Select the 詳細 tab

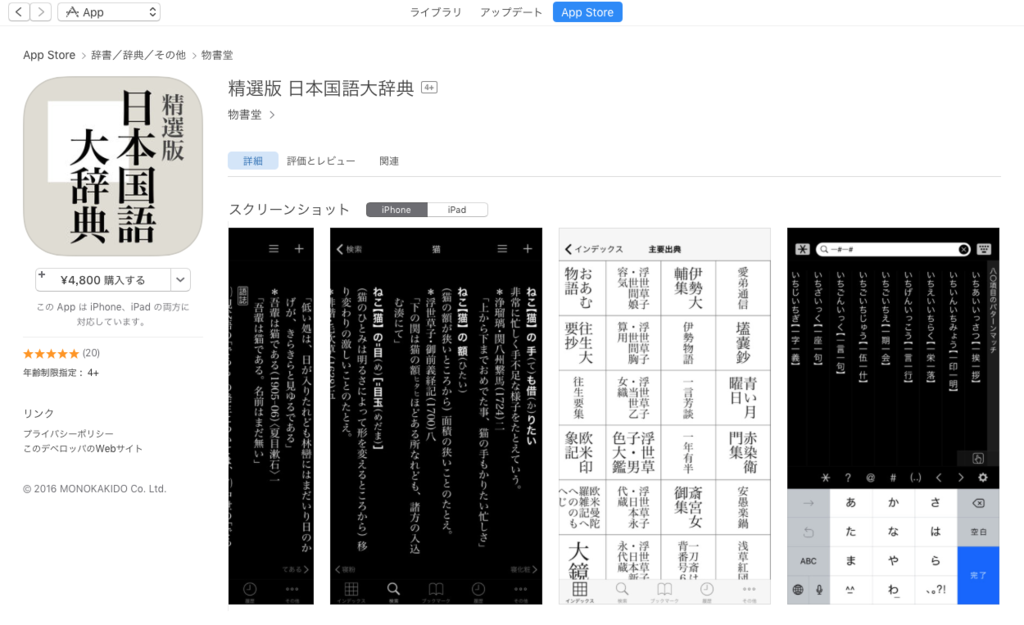pos(253,161)
